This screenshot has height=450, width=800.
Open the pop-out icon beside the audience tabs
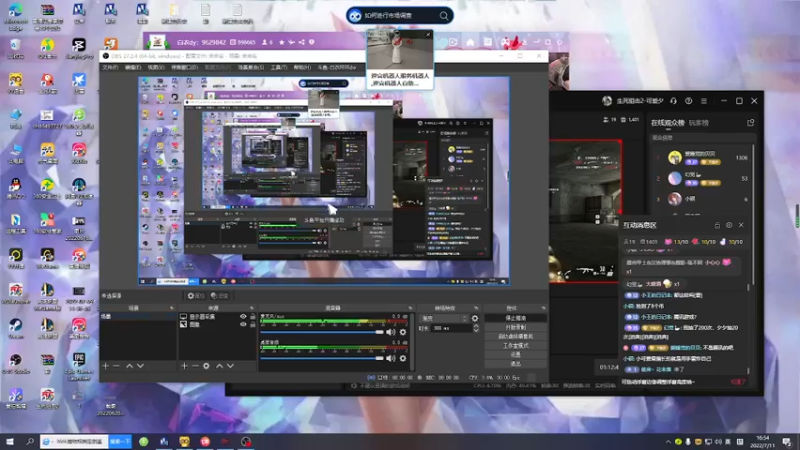pos(751,122)
